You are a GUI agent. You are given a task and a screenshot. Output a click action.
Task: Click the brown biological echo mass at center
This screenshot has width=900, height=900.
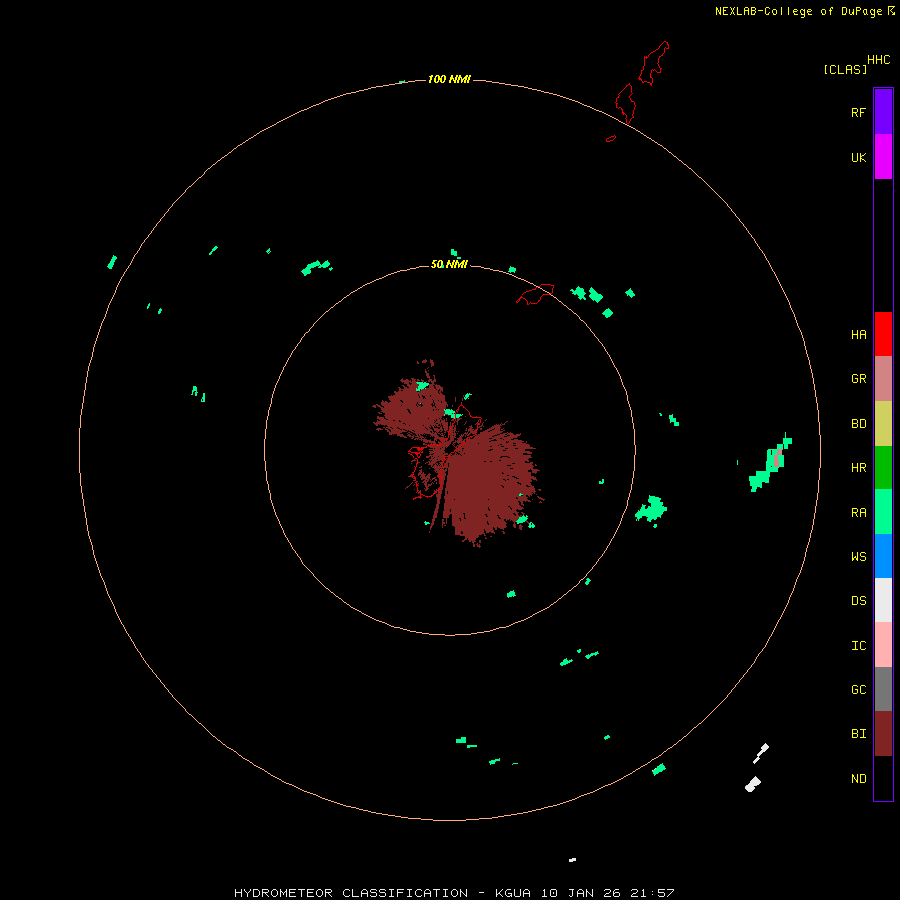pyautogui.click(x=488, y=482)
